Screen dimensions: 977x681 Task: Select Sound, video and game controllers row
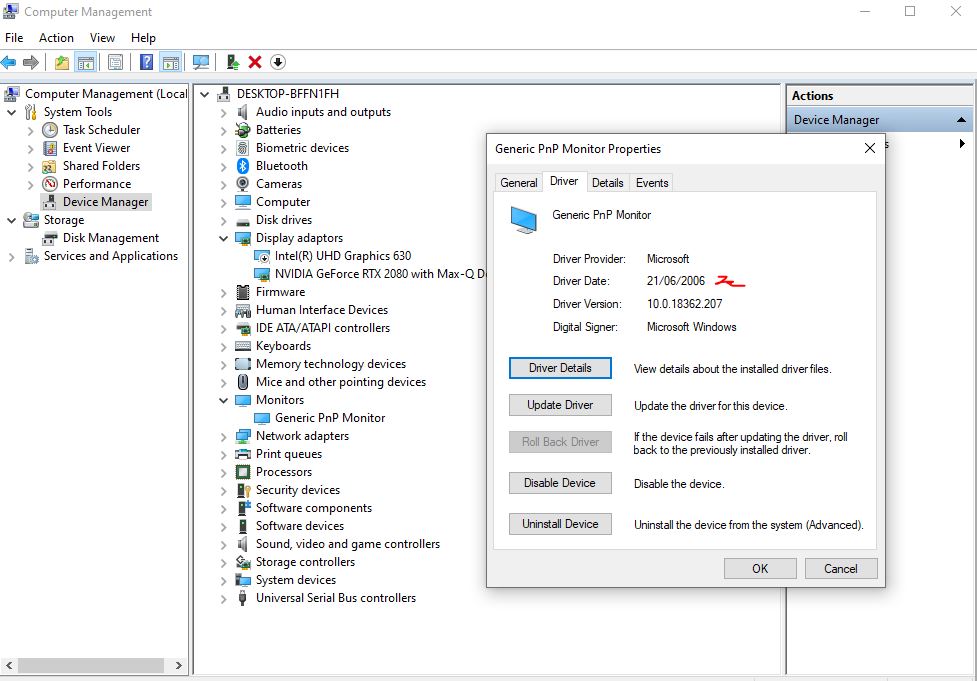click(x=348, y=544)
